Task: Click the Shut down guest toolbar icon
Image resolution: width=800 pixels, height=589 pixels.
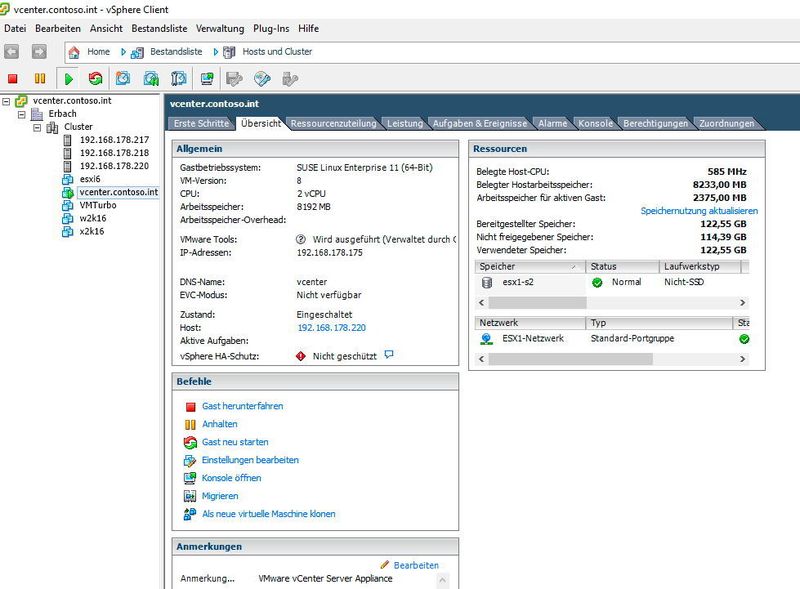Action: (x=12, y=78)
